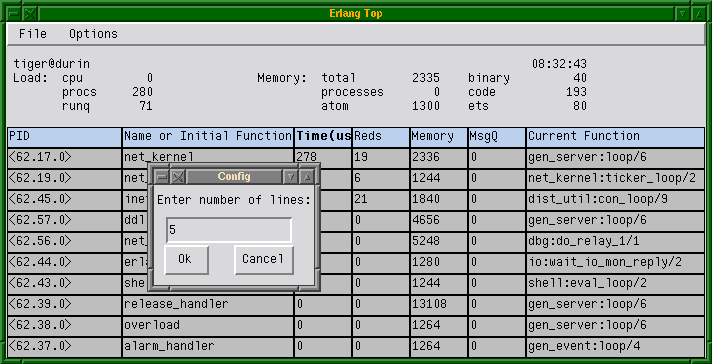Select PID cell <62.45.0>
Screen dimensions: 712x364
coord(64,200)
